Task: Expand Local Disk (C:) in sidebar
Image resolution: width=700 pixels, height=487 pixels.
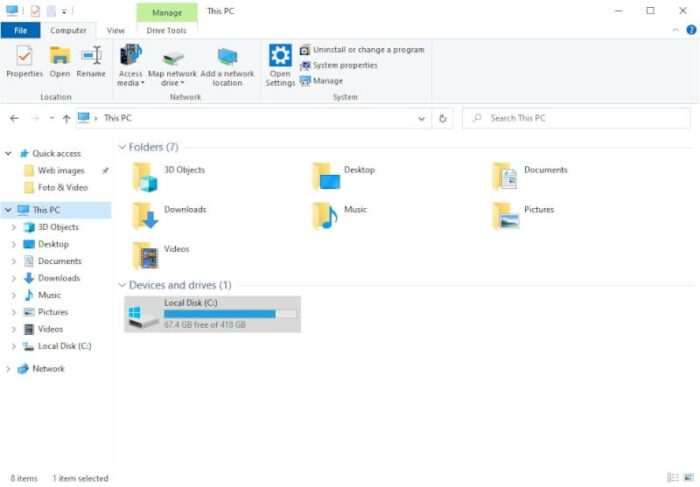Action: coord(13,346)
